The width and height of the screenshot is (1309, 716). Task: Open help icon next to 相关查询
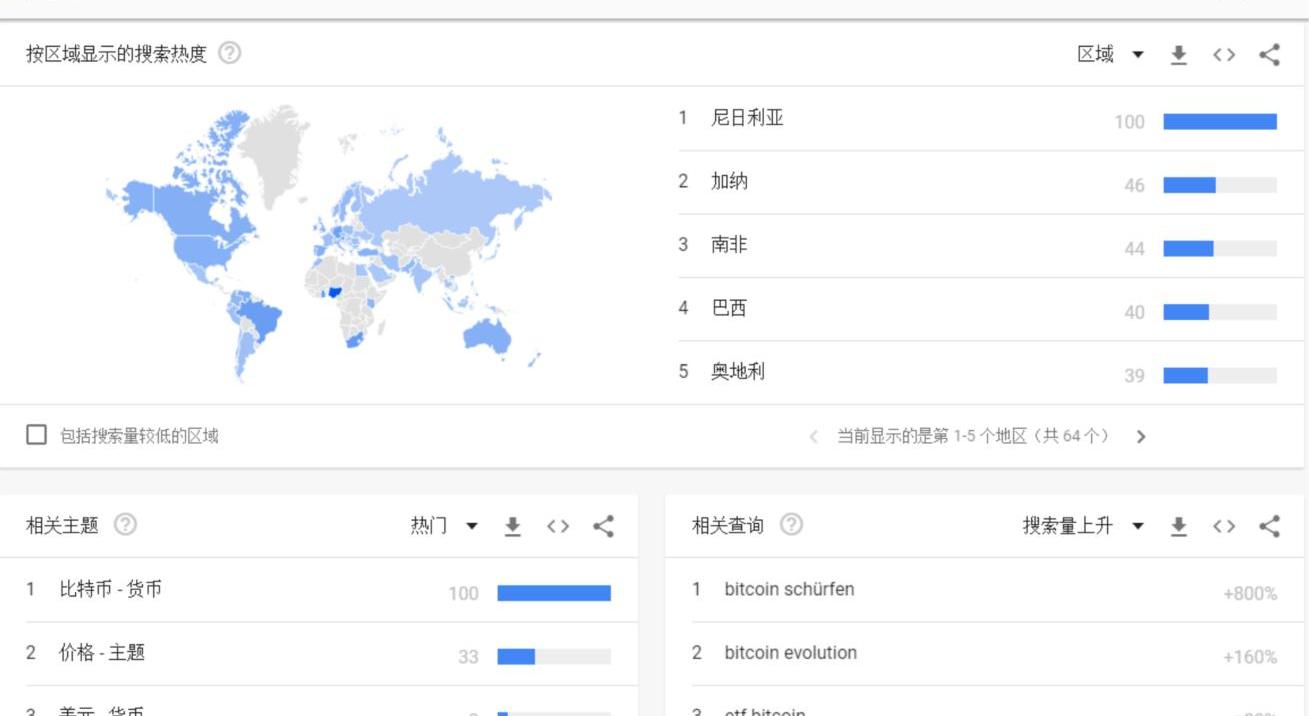pos(791,525)
